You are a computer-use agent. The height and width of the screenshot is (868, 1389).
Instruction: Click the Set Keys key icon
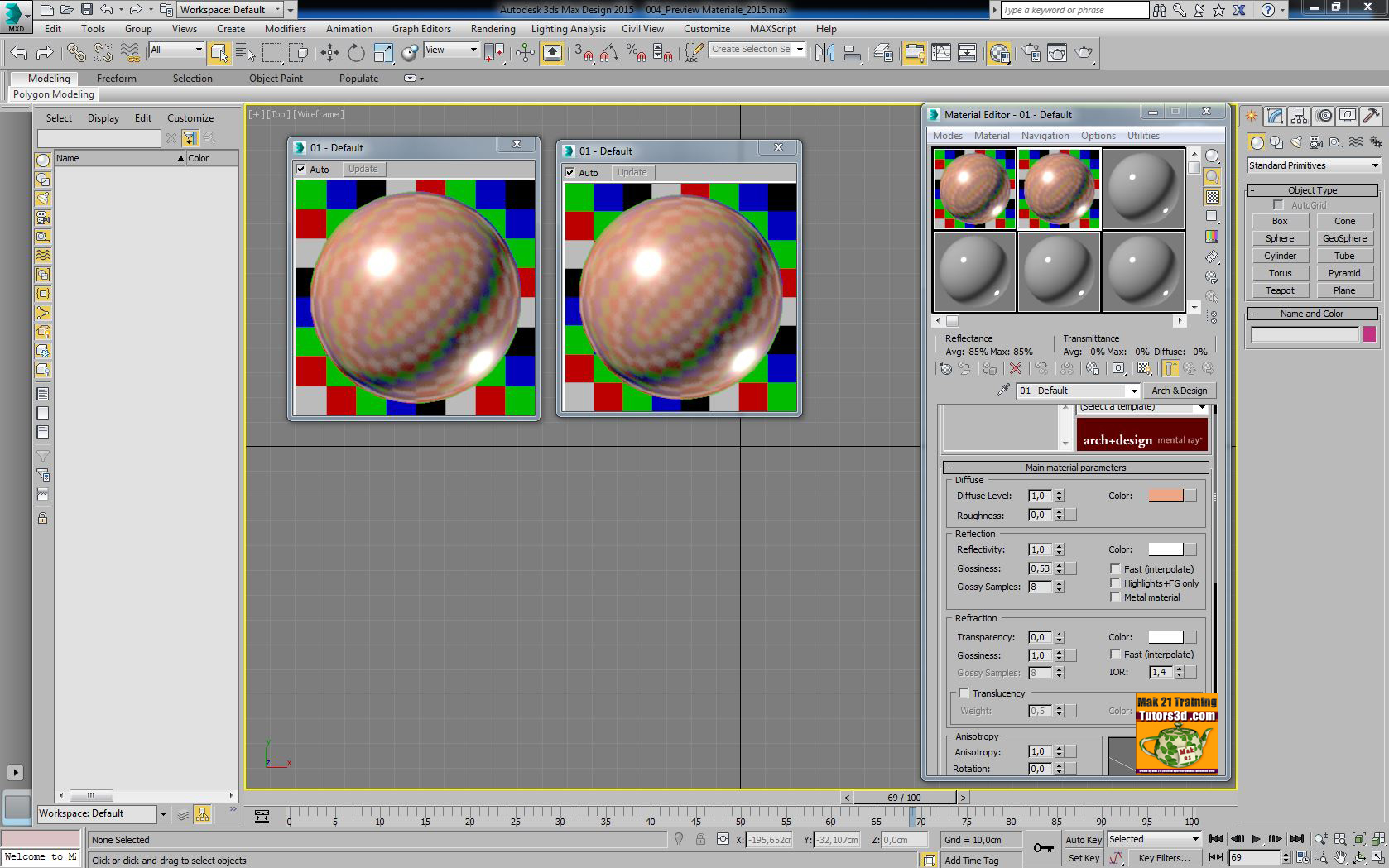coord(1044,848)
